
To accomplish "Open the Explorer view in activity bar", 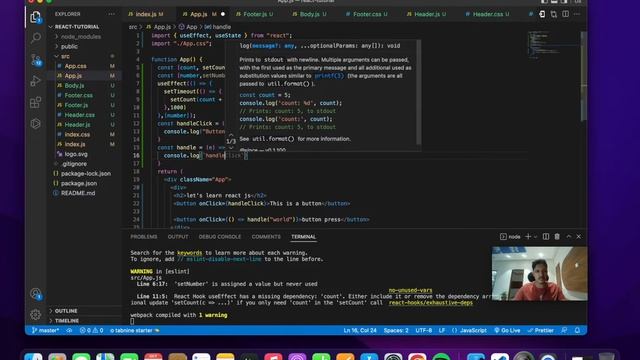I will click(x=36, y=17).
